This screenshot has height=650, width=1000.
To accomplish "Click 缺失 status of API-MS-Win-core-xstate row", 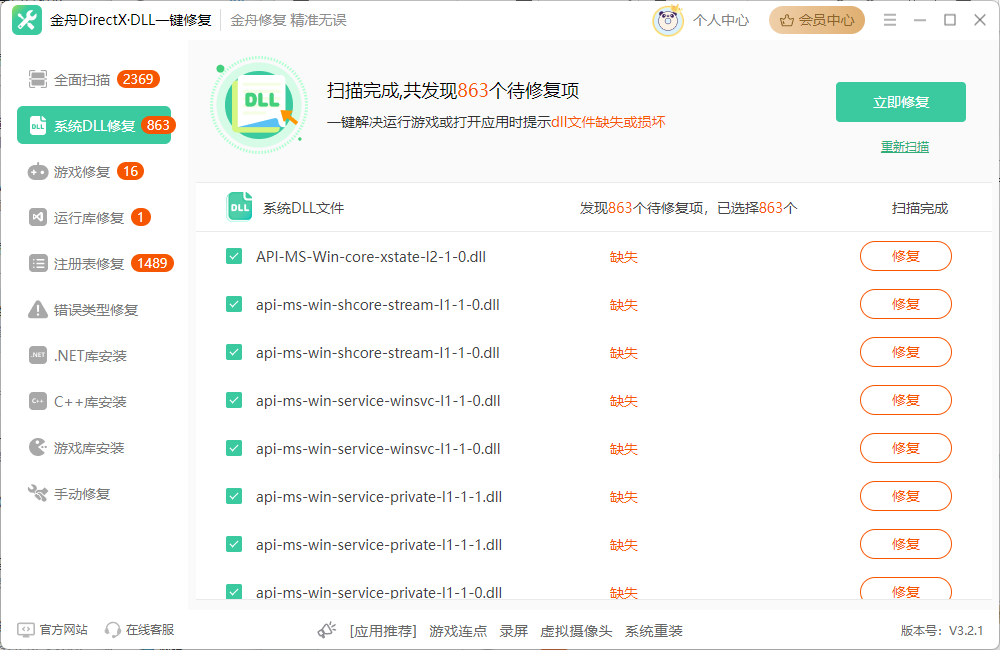I will click(624, 257).
